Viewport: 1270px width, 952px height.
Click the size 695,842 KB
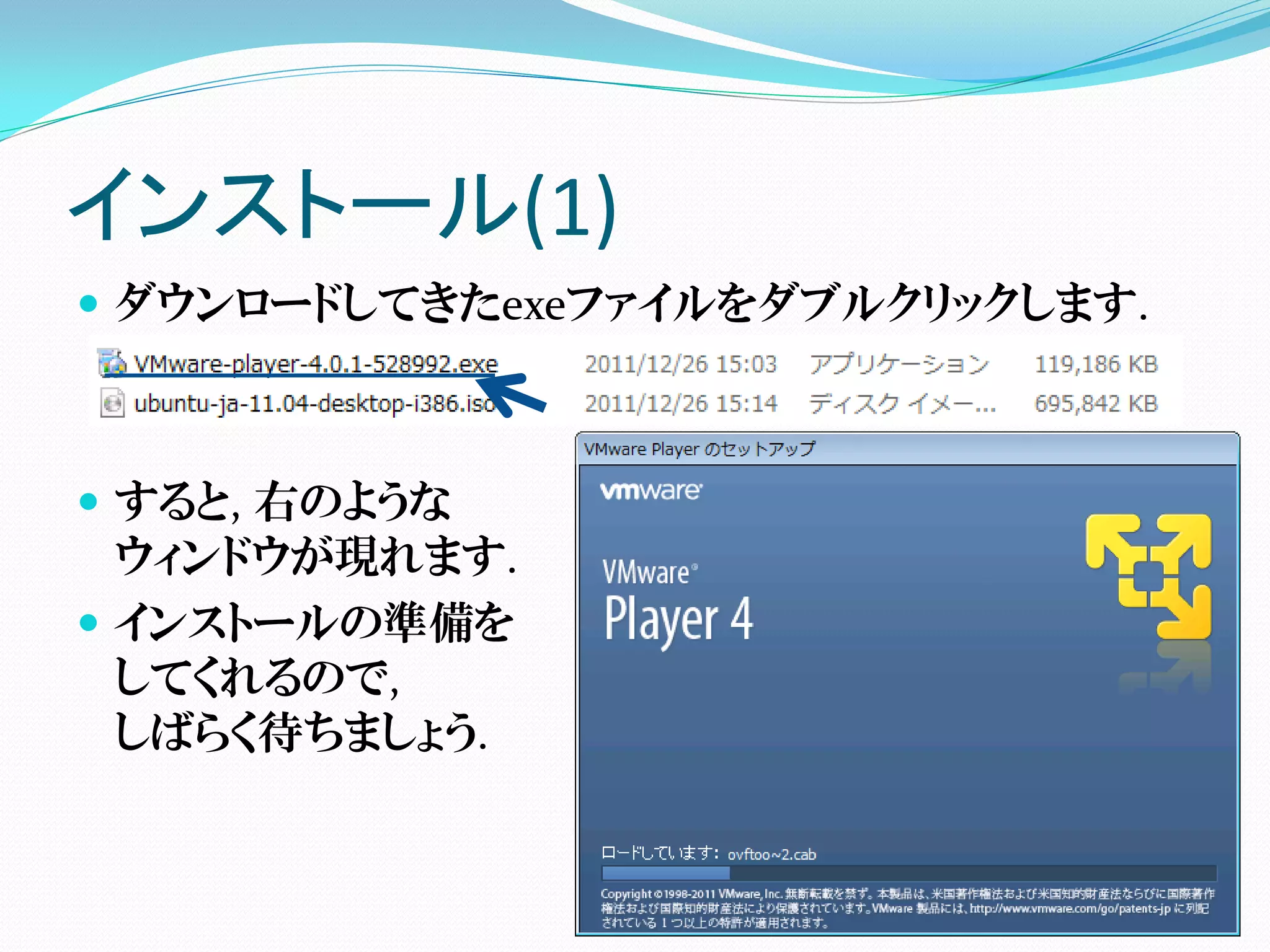[x=1096, y=403]
